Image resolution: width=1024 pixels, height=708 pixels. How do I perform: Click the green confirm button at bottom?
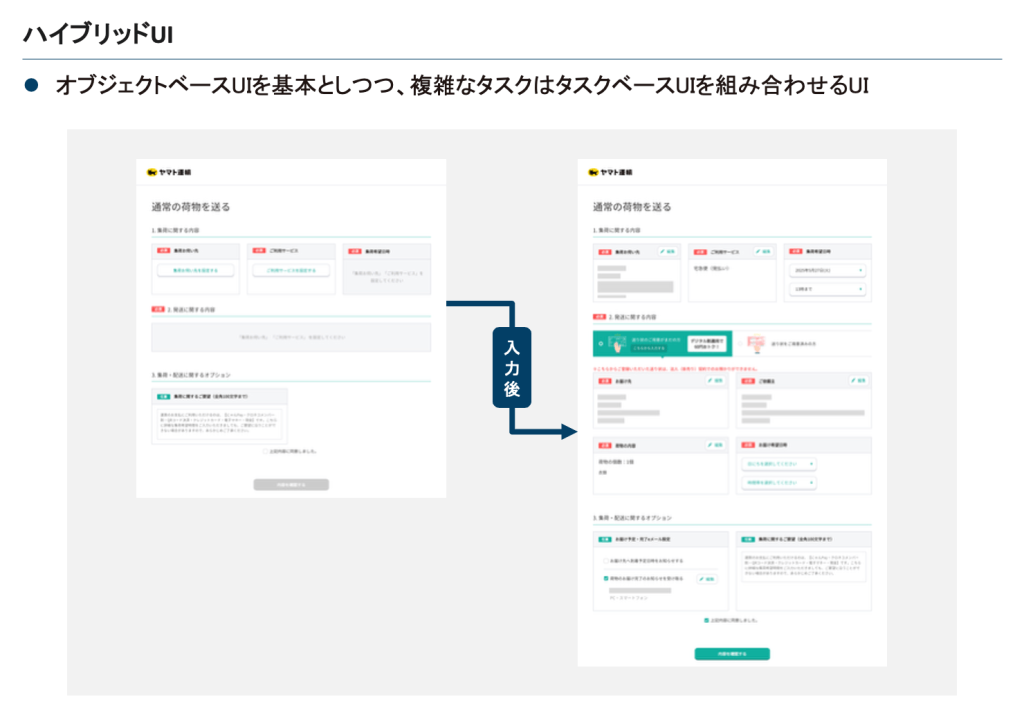pos(732,654)
